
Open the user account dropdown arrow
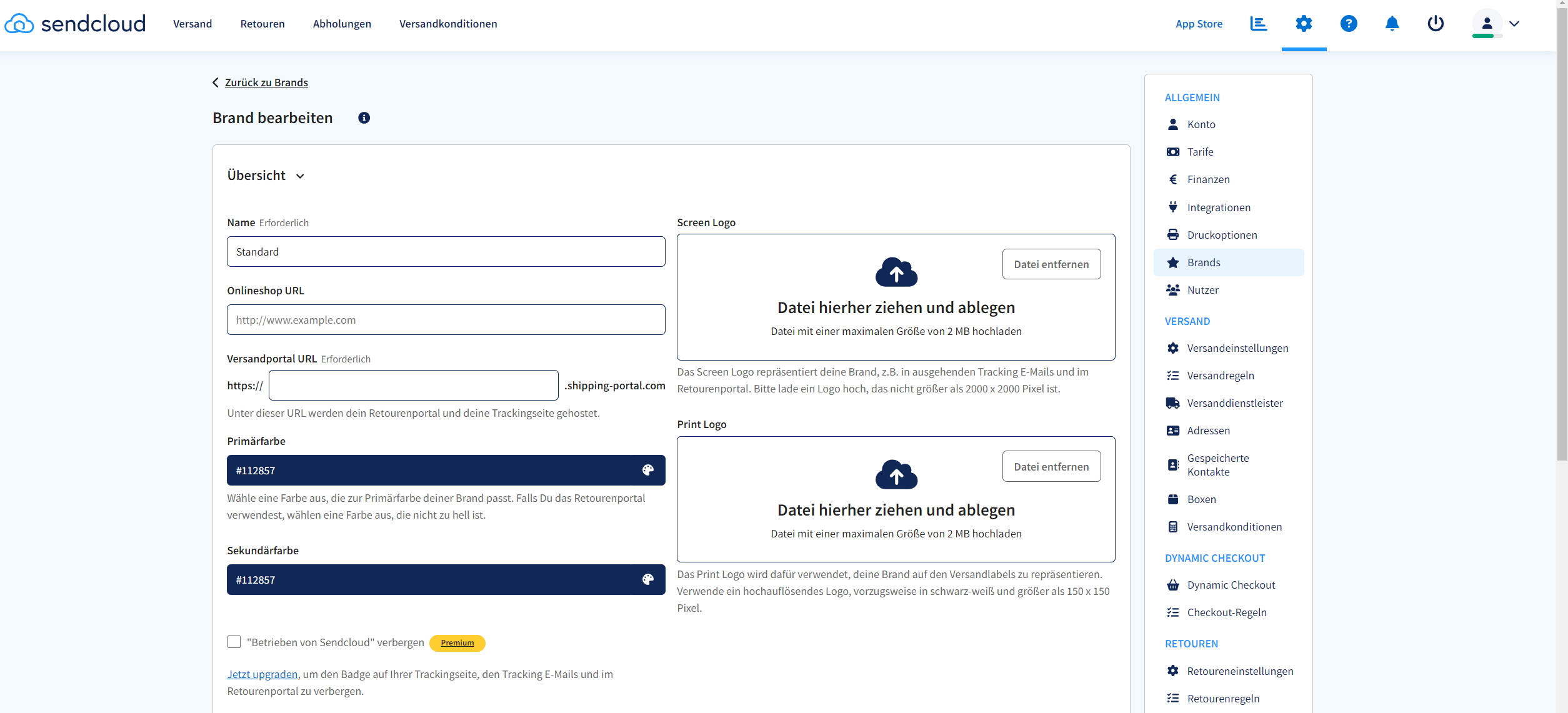[1514, 24]
